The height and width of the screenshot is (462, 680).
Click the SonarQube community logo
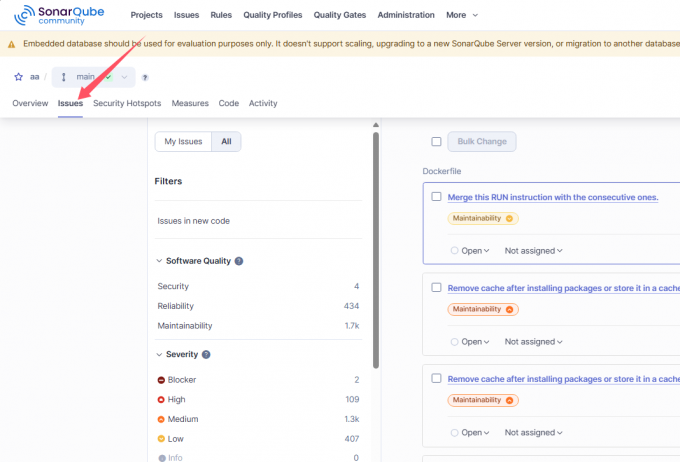[59, 15]
